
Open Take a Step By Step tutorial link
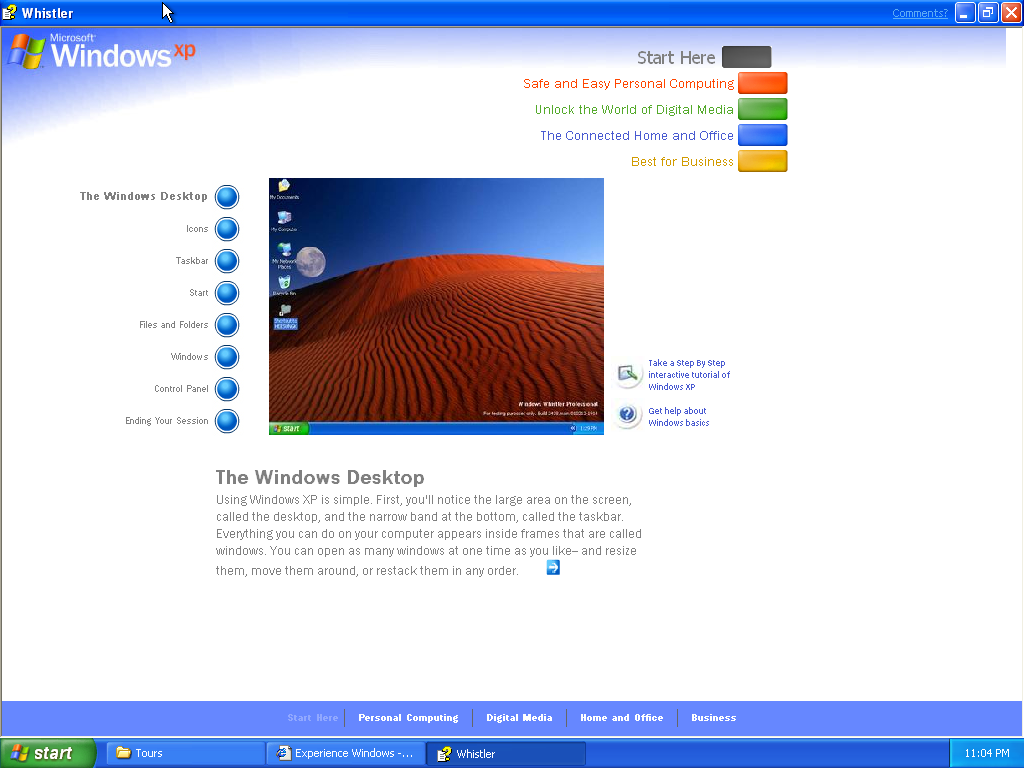tap(689, 375)
